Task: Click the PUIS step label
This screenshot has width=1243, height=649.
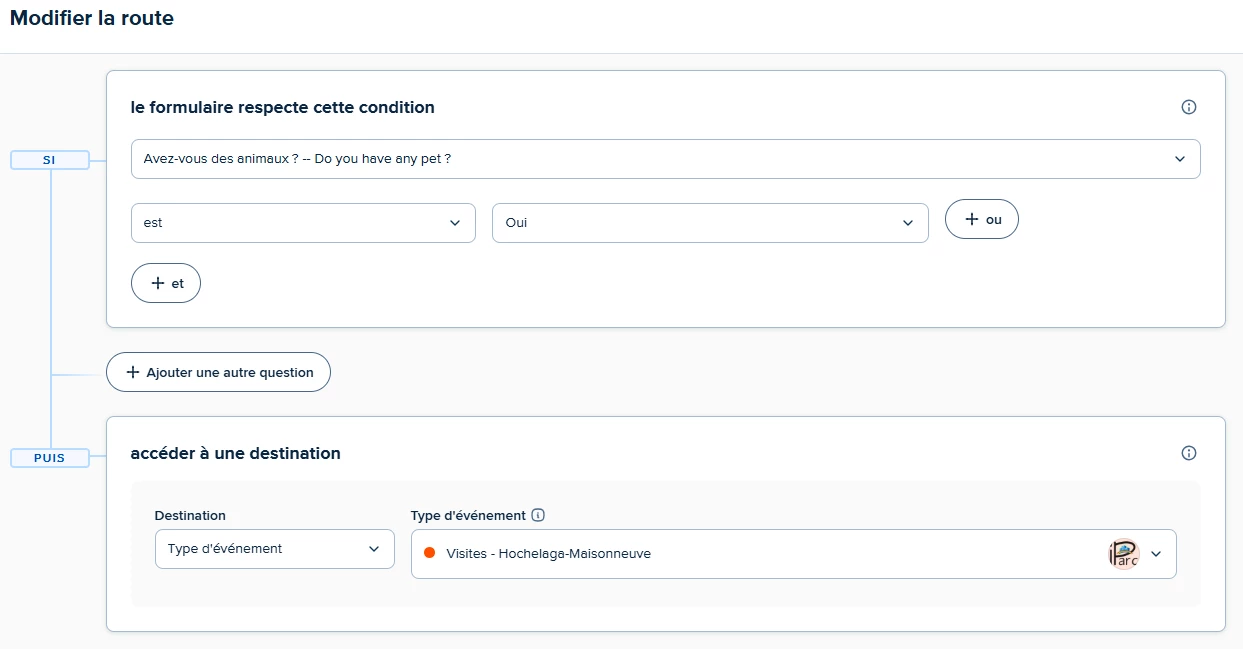Action: click(49, 458)
